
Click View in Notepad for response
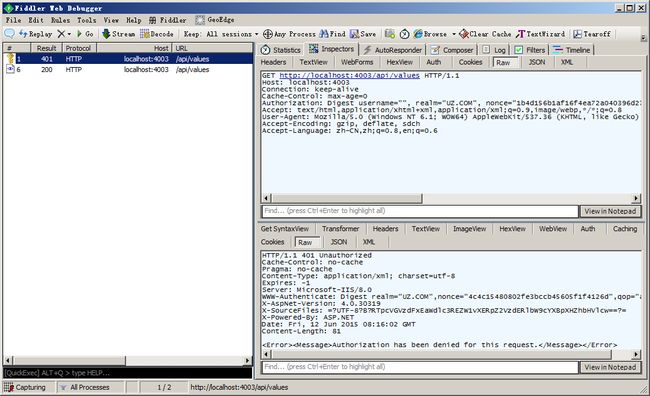click(x=610, y=367)
